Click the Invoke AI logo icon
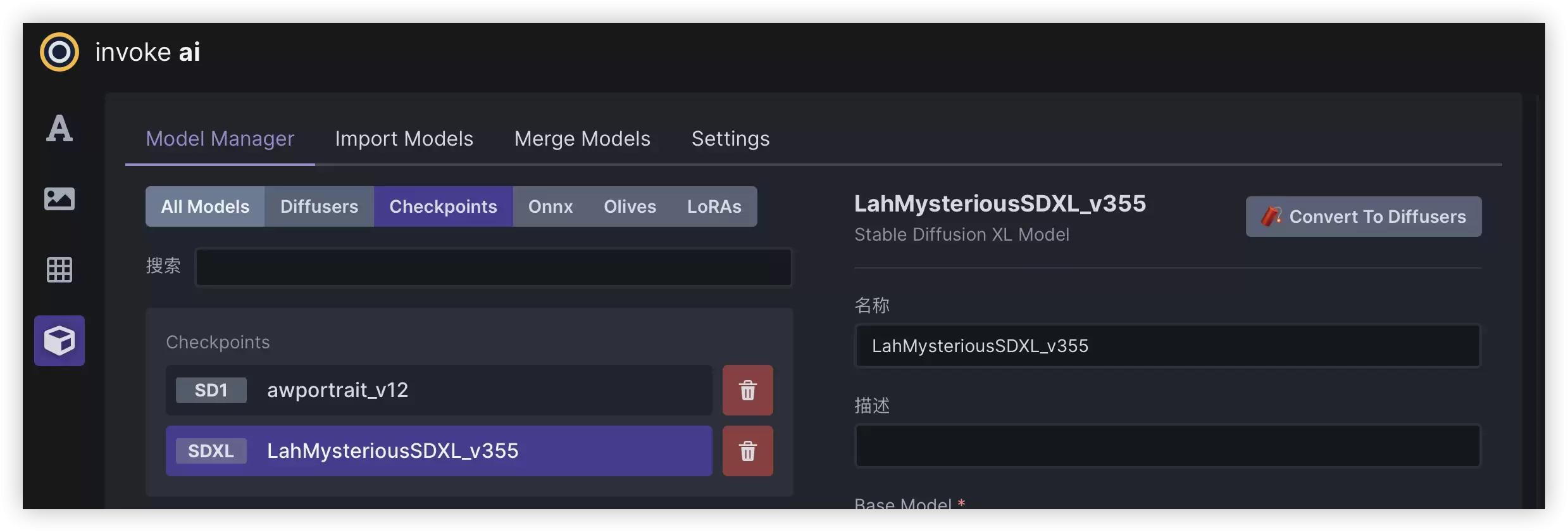This screenshot has width=1568, height=532. click(59, 52)
